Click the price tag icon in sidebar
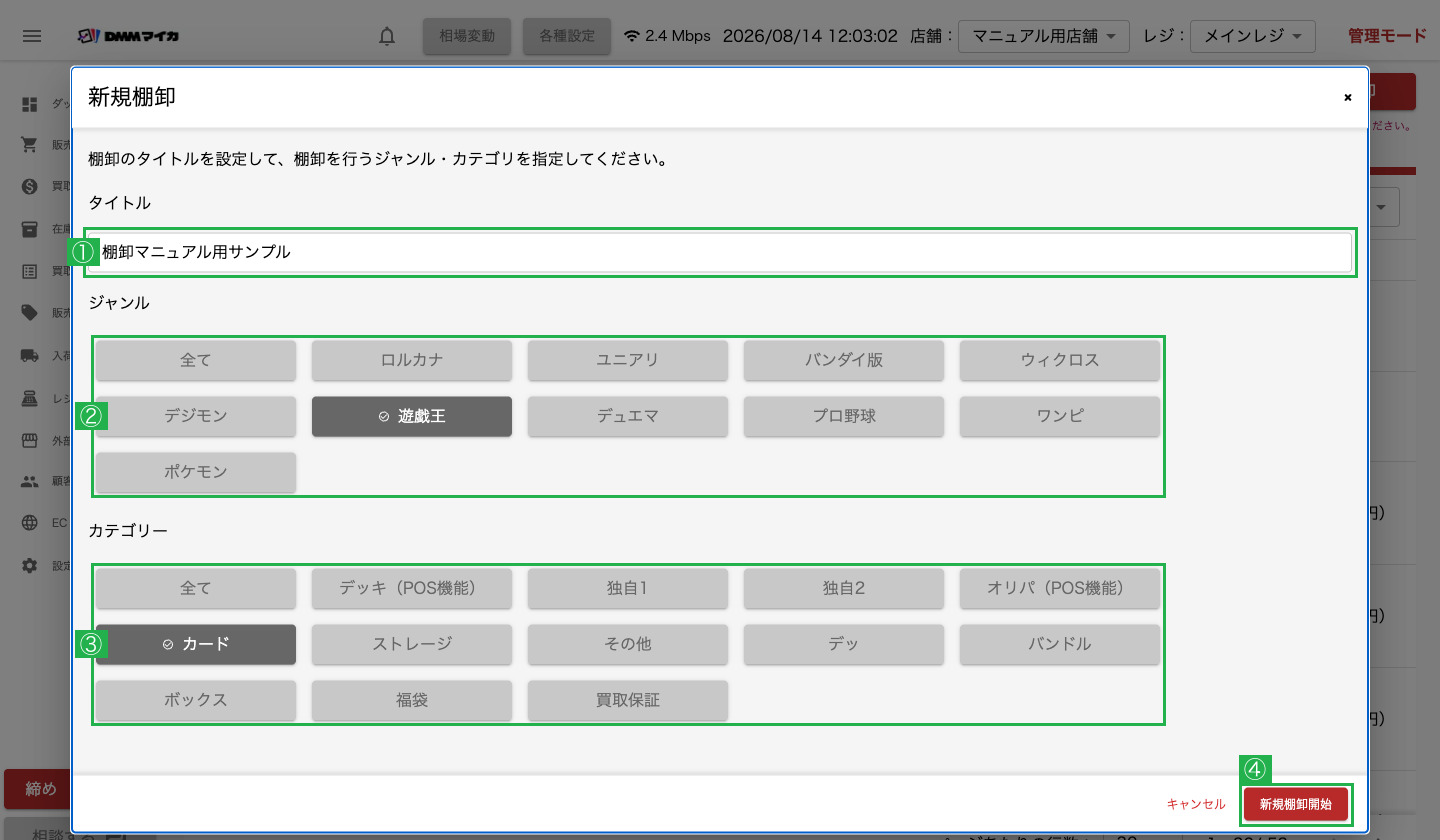 point(30,312)
